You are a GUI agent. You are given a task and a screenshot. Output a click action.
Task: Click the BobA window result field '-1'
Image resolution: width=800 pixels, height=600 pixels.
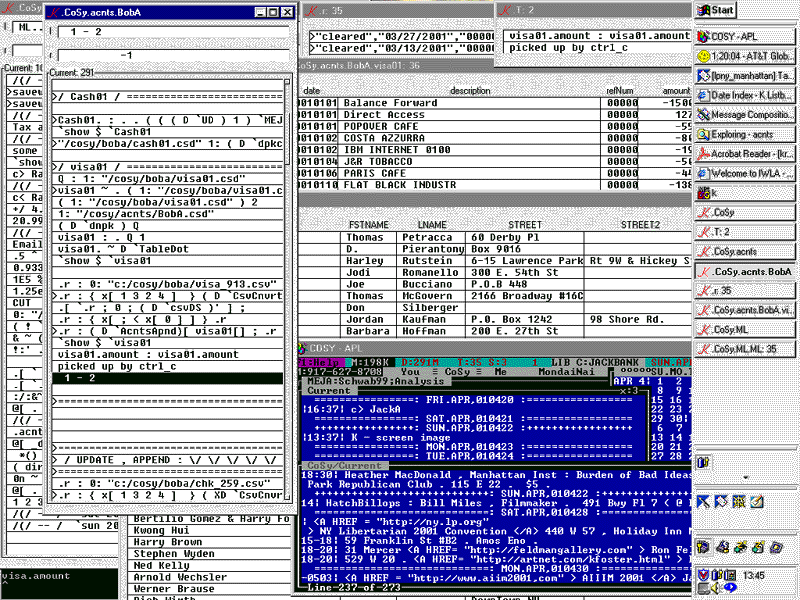173,55
